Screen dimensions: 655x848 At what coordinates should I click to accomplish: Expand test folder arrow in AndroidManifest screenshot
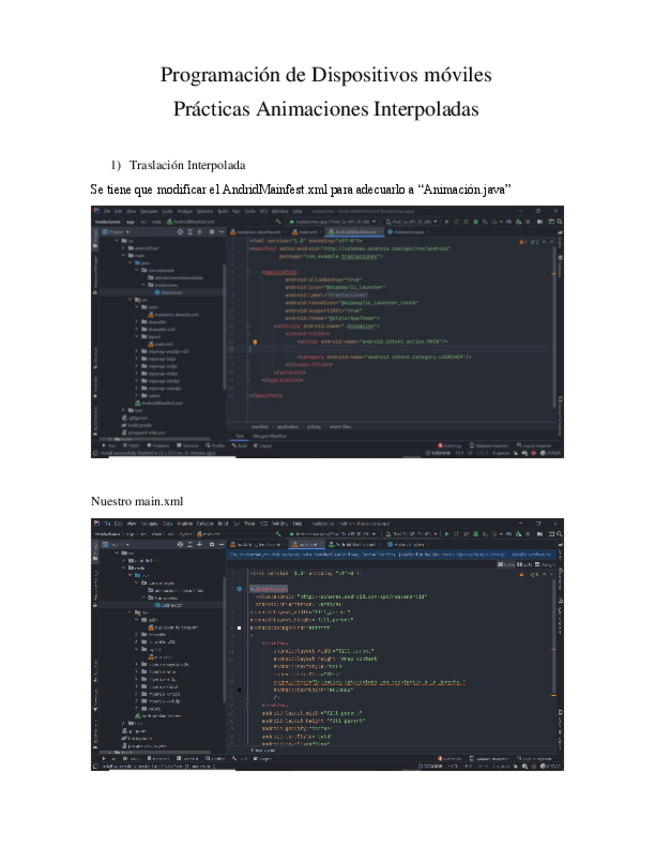[x=124, y=410]
